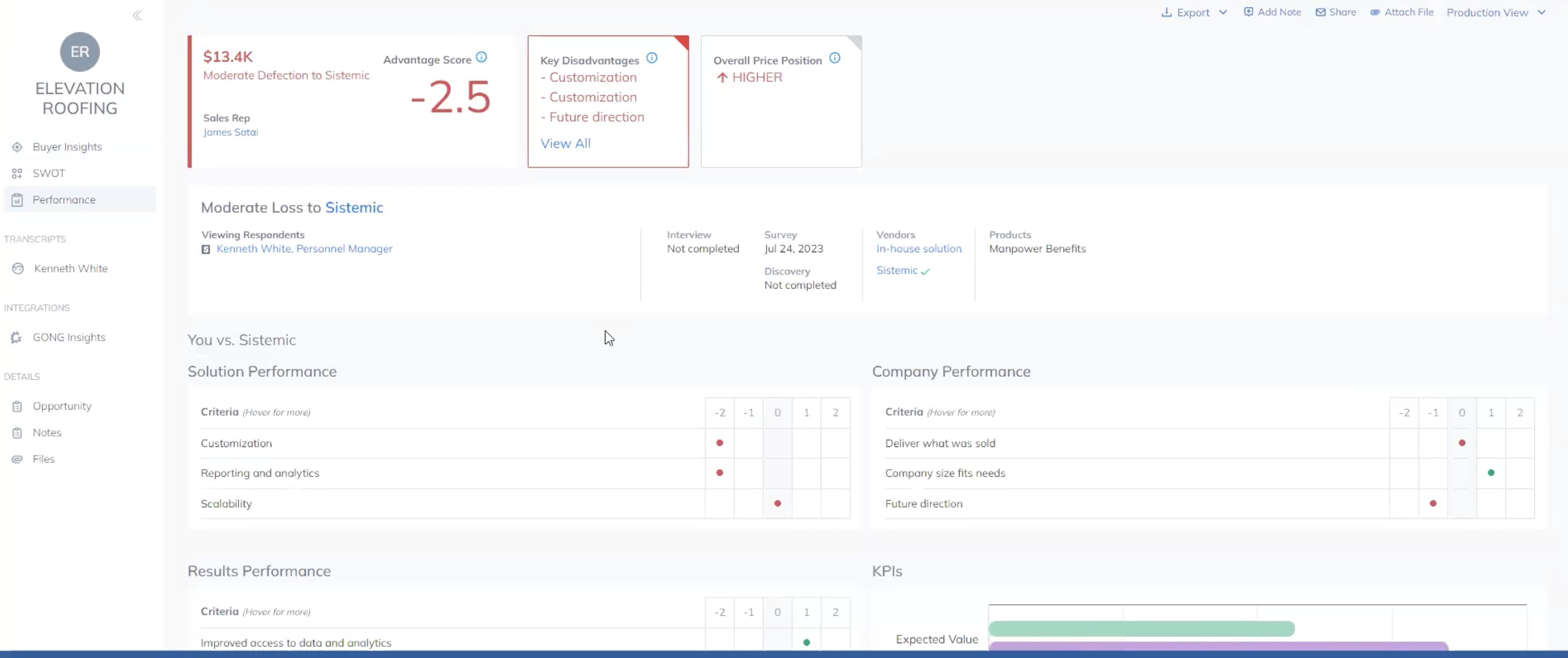This screenshot has width=1568, height=658.
Task: Click the -2.5 advantage score value
Action: (451, 98)
